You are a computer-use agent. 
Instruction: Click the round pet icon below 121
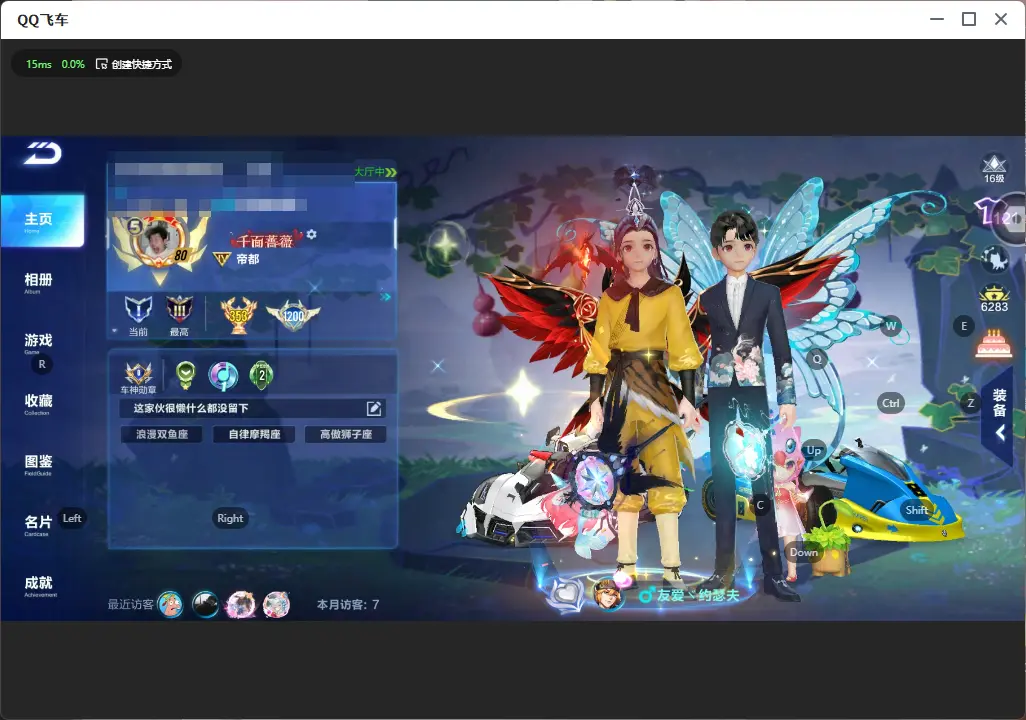(x=994, y=259)
